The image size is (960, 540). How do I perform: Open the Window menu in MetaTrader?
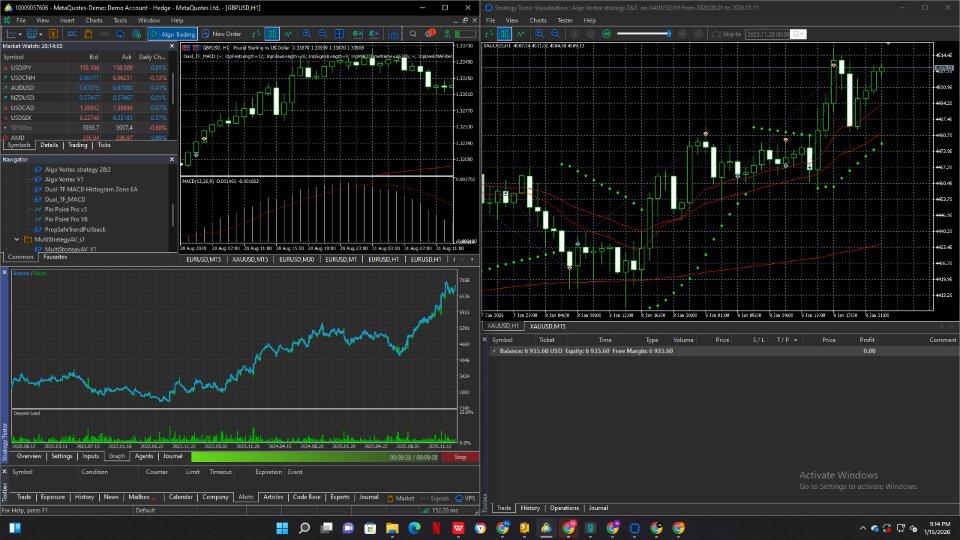(149, 20)
